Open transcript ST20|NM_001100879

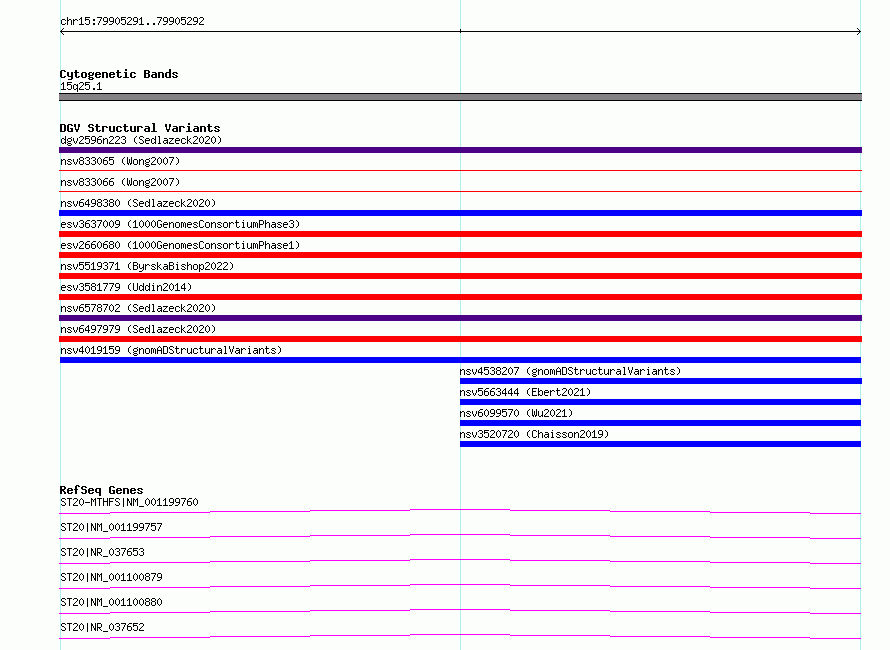(x=111, y=577)
